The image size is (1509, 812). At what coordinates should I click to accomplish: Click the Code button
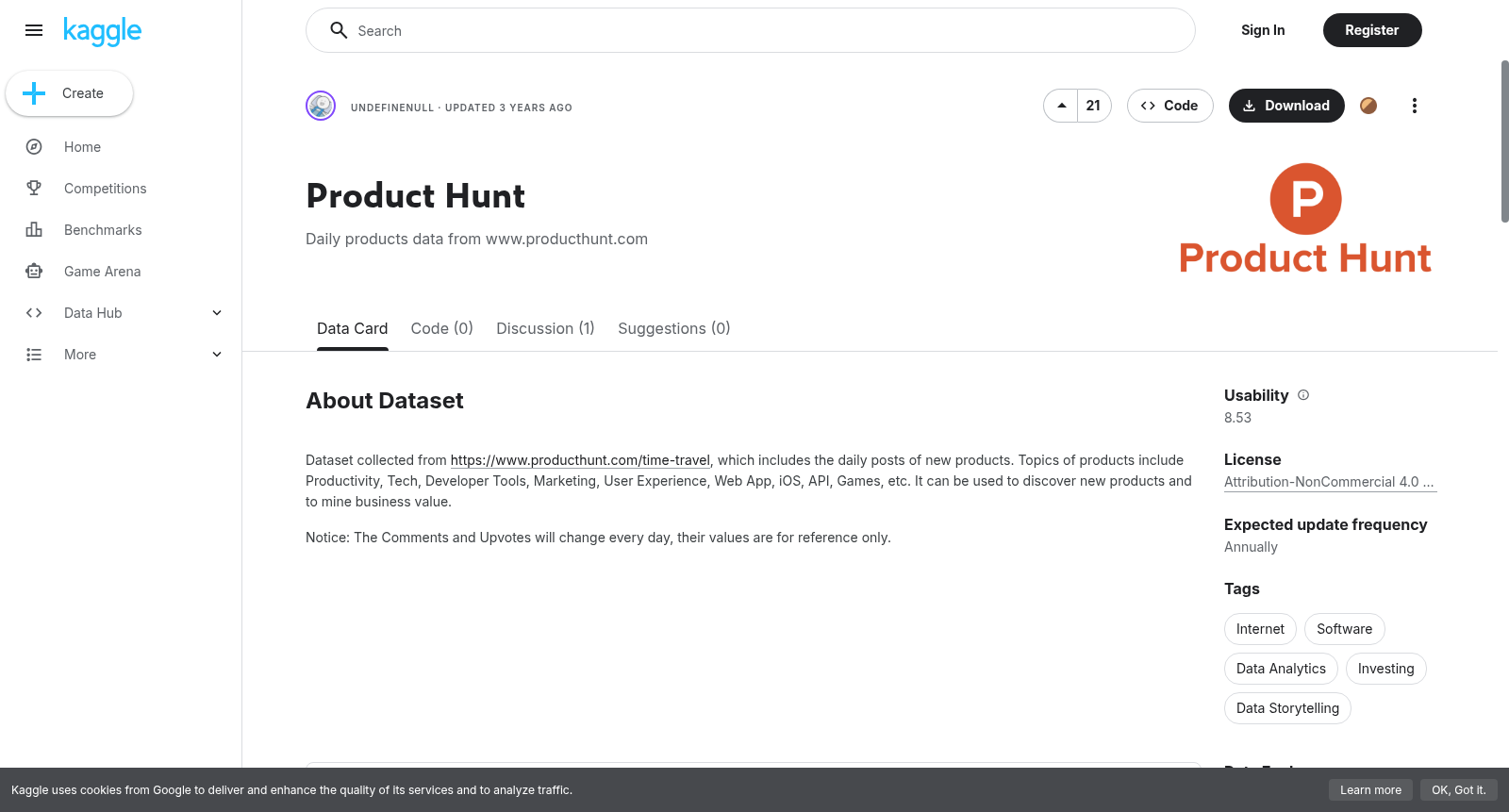(1169, 106)
